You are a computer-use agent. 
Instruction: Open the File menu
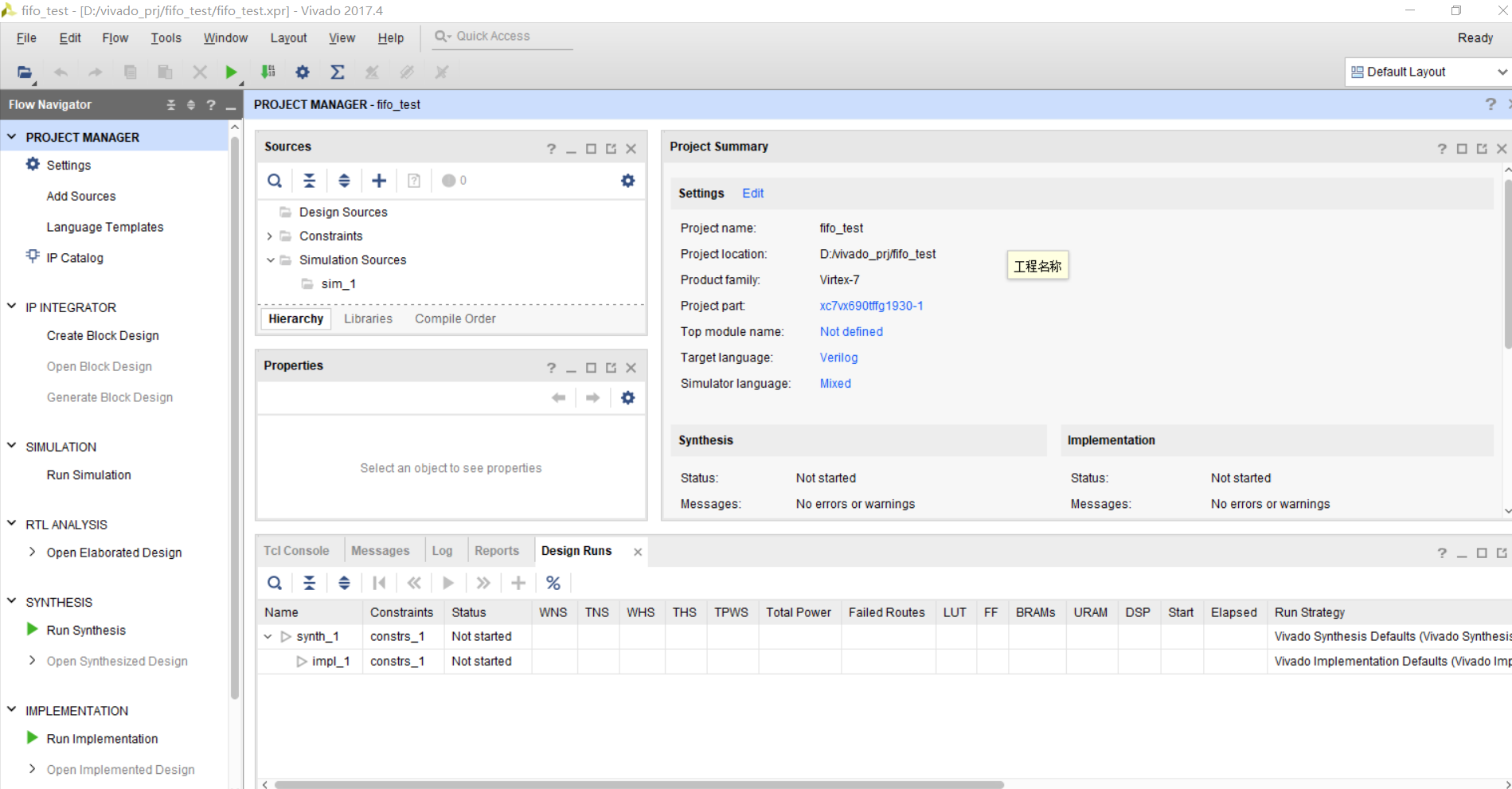pyautogui.click(x=26, y=37)
